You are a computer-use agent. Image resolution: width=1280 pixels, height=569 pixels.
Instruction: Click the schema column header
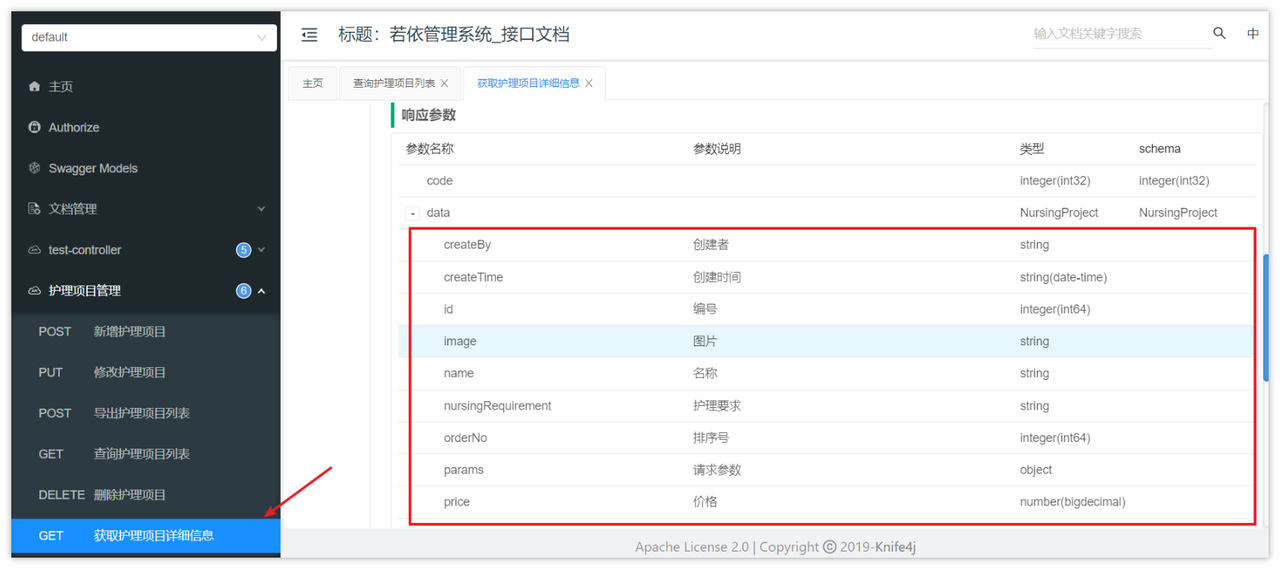tap(1160, 149)
